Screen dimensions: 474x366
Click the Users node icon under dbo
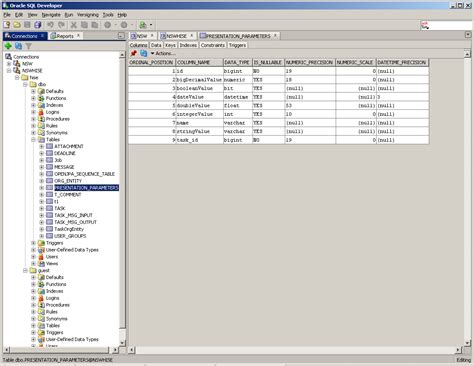(x=41, y=257)
